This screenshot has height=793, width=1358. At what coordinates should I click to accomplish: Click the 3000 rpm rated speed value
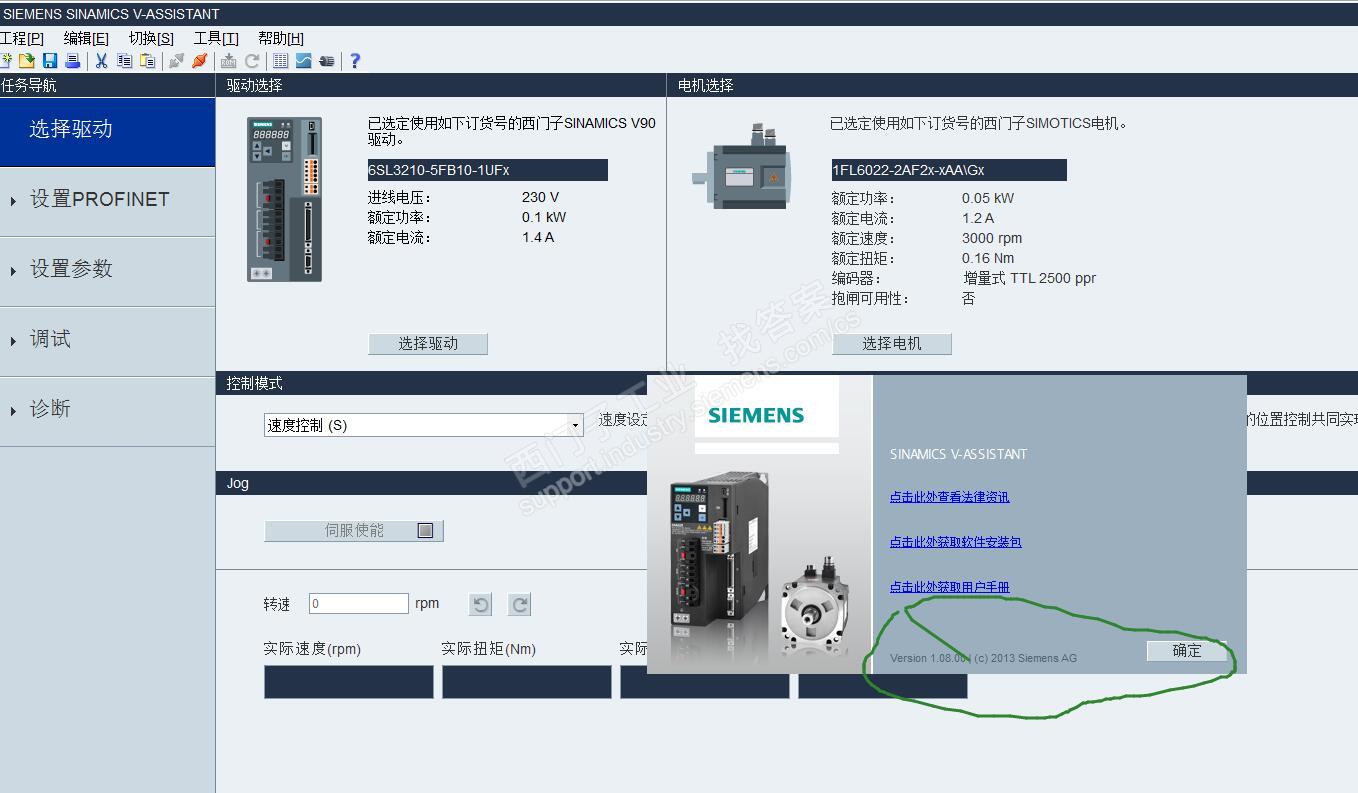(x=992, y=238)
